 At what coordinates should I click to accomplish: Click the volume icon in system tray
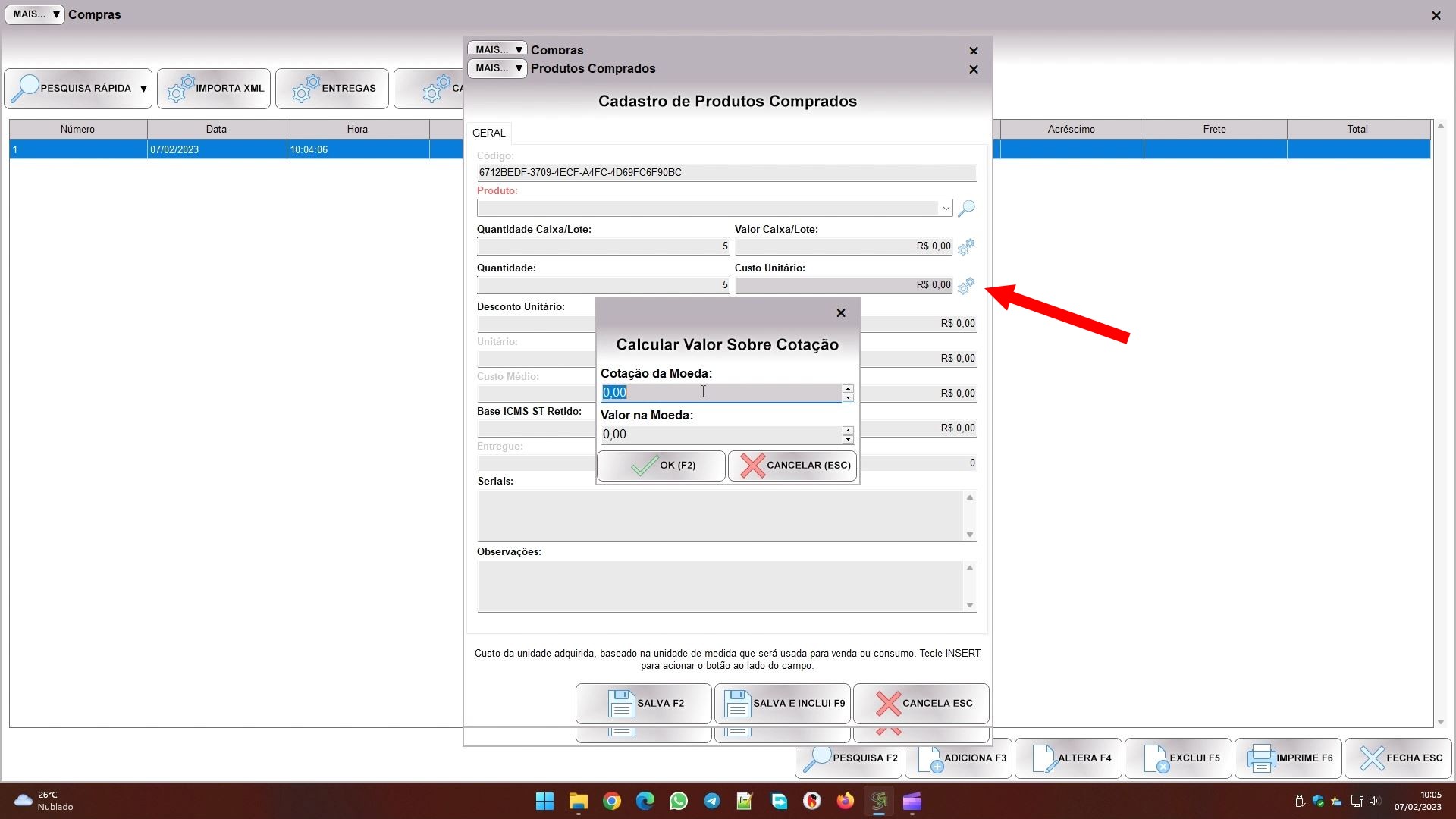point(1375,802)
